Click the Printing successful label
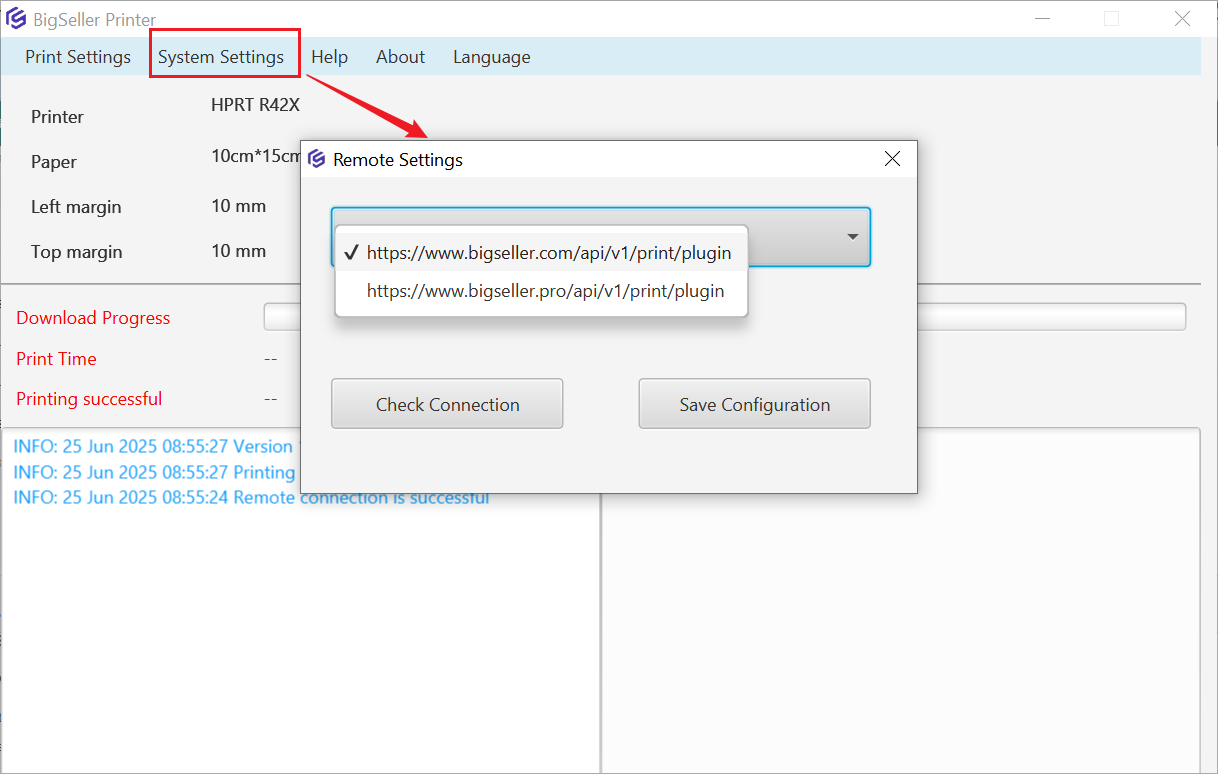1218x774 pixels. (x=89, y=399)
